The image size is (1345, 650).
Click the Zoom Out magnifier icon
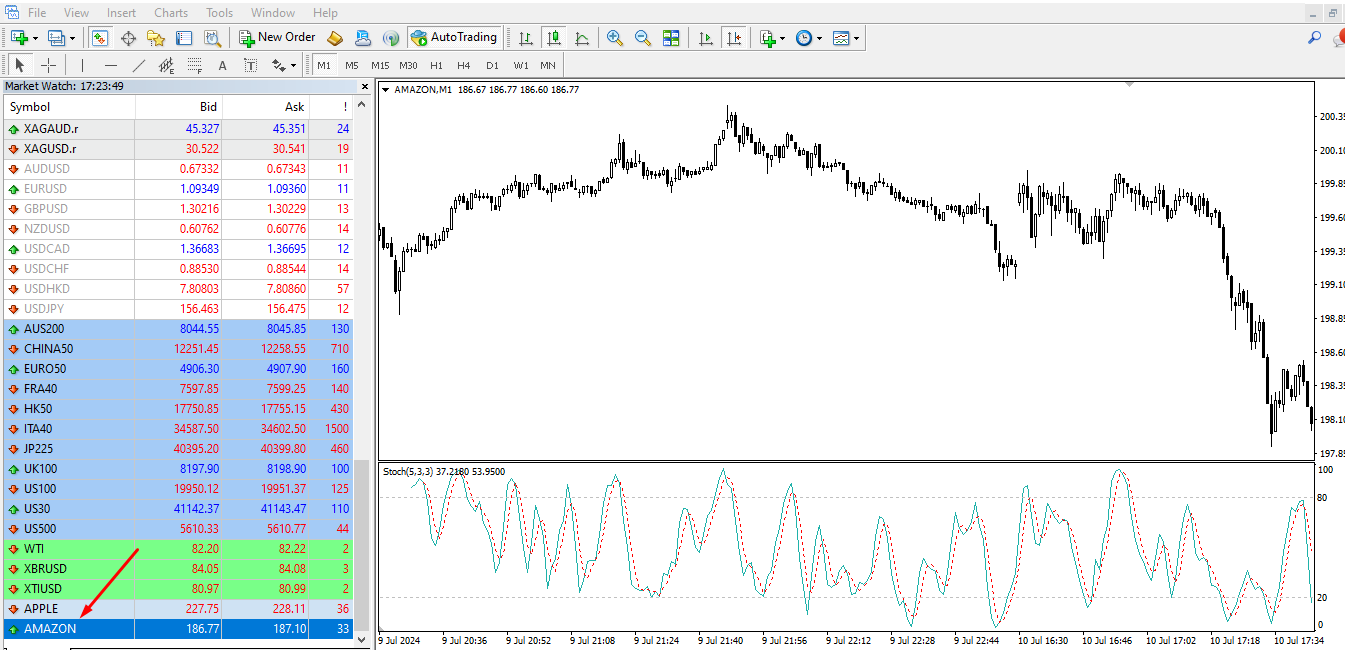643,38
